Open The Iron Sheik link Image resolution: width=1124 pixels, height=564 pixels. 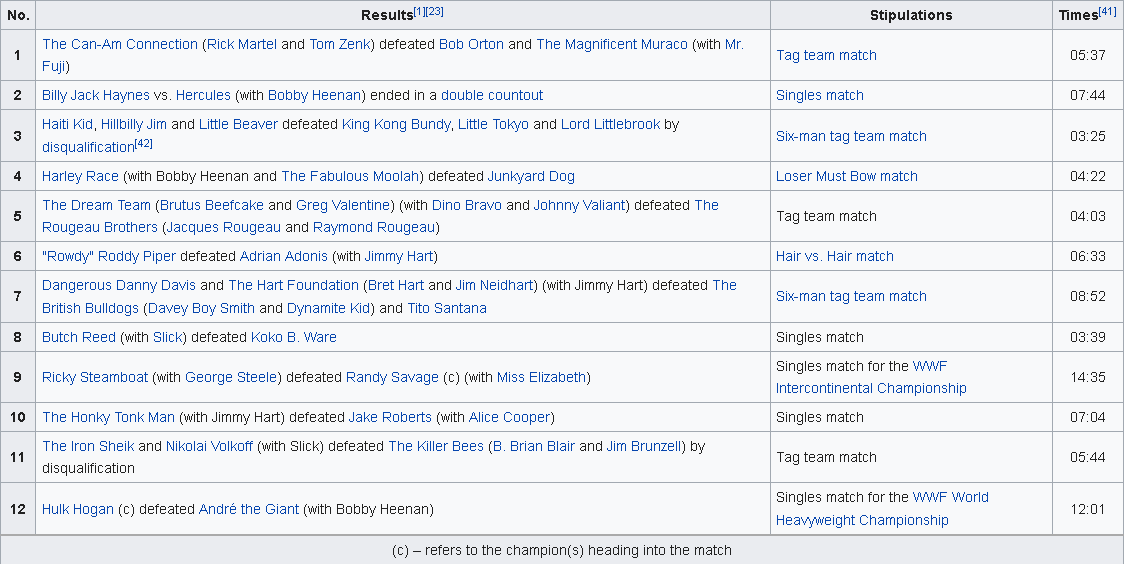click(87, 446)
